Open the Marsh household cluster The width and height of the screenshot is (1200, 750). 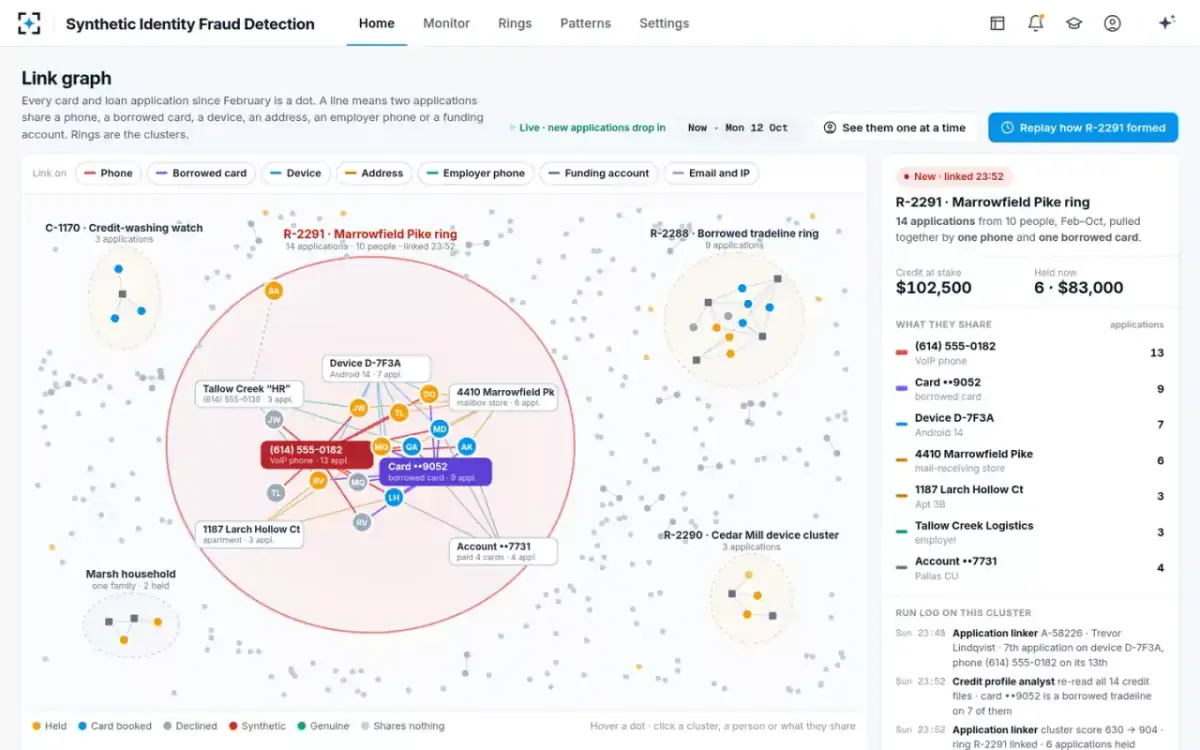tap(130, 626)
